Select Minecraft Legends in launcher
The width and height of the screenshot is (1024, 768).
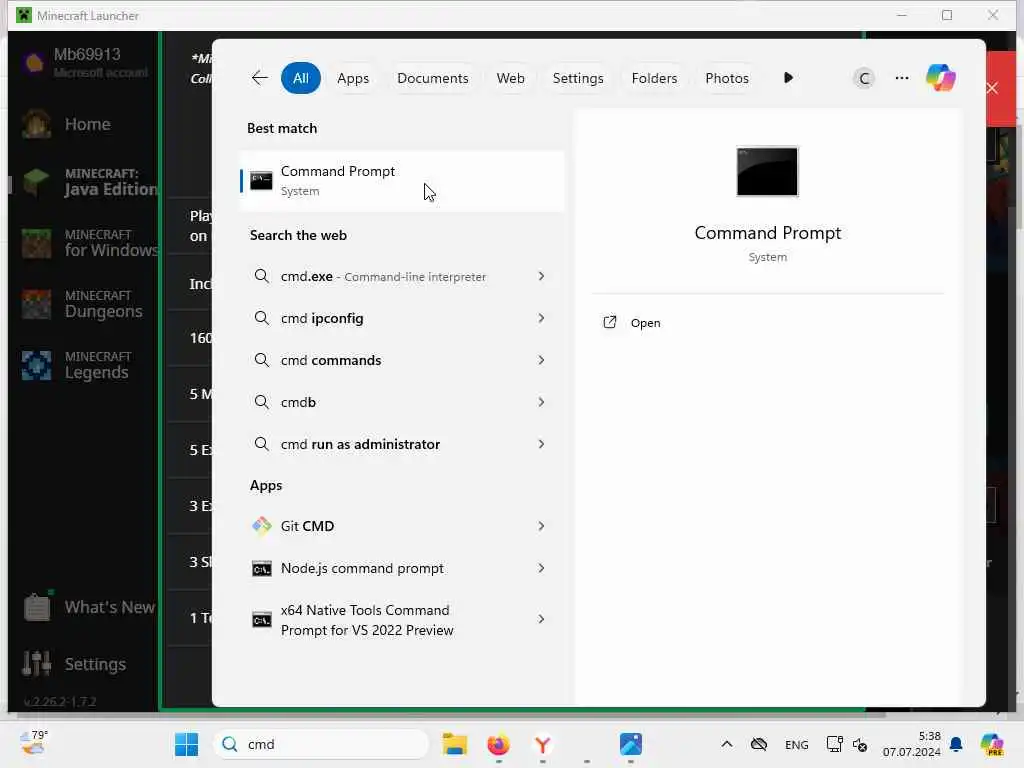[78, 365]
